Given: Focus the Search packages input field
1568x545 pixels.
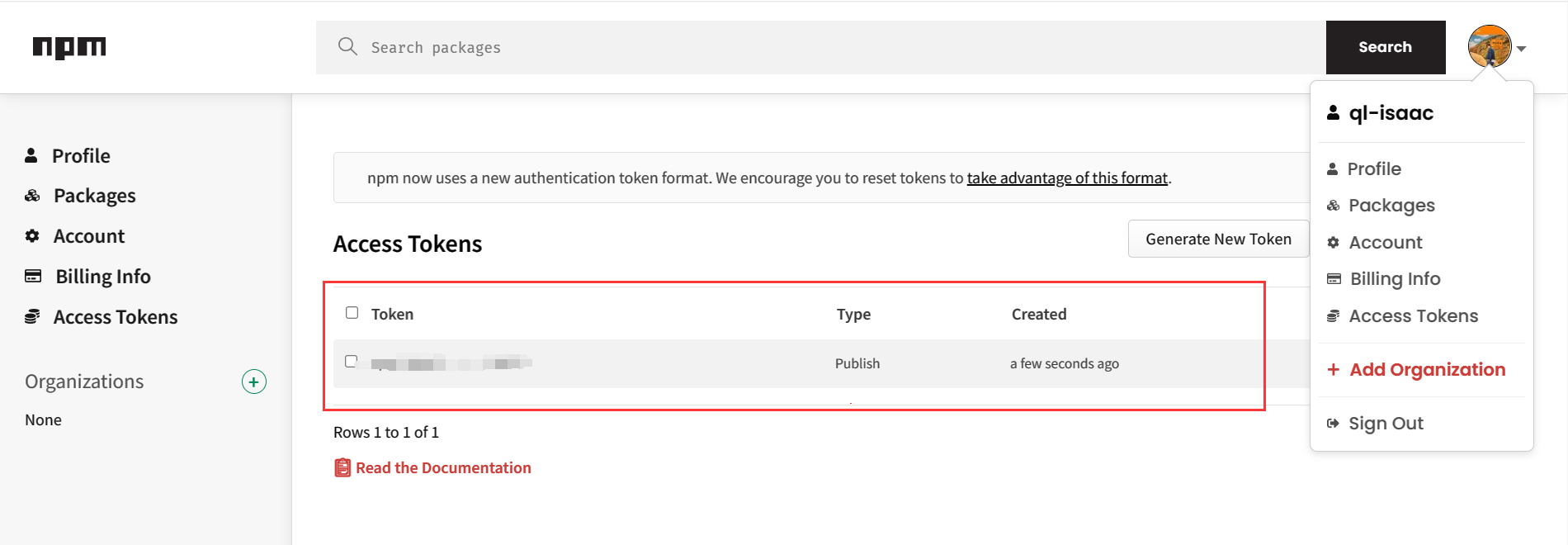Looking at the screenshot, I should (x=821, y=47).
